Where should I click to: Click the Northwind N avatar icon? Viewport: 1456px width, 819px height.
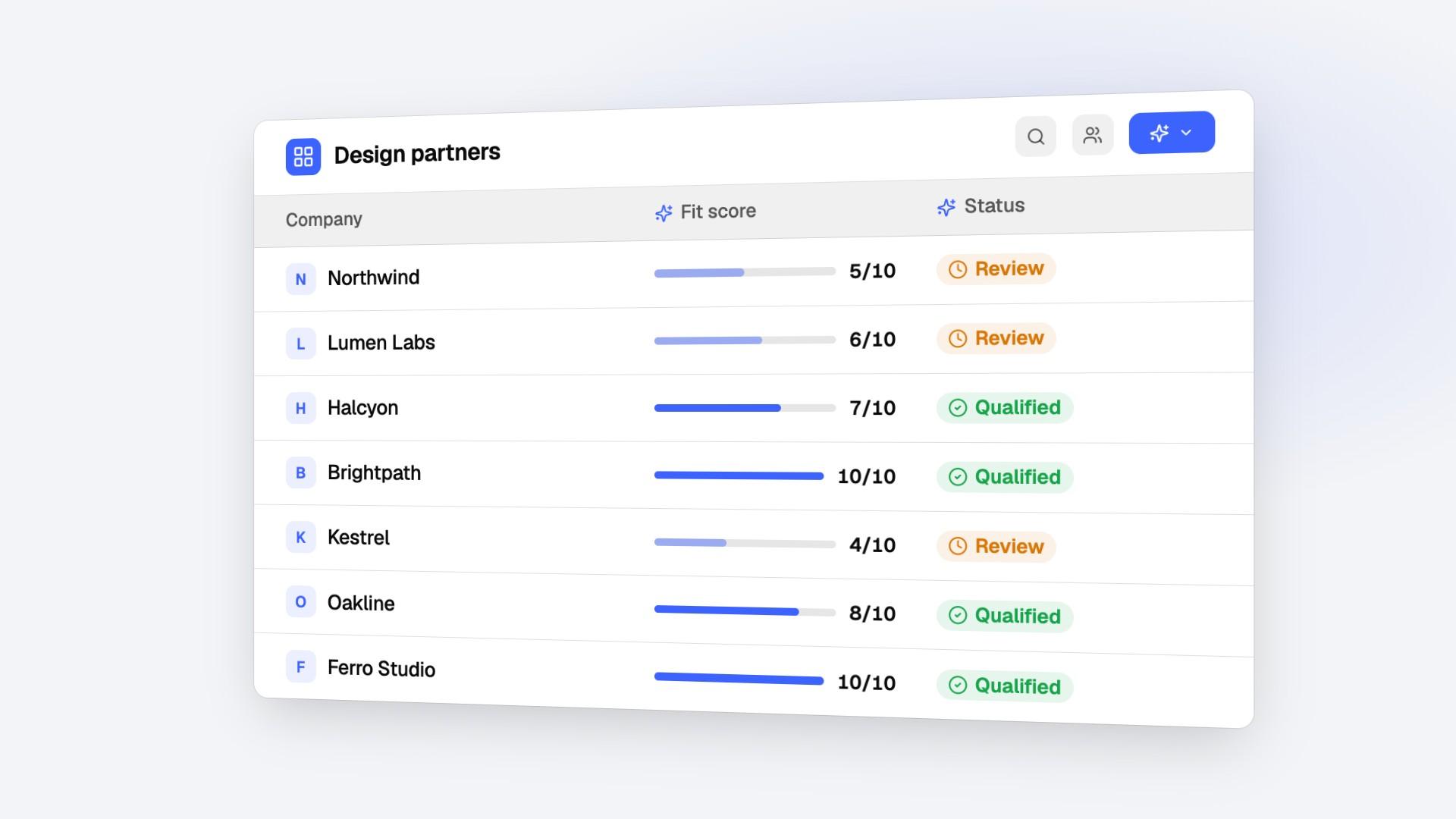[x=301, y=279]
